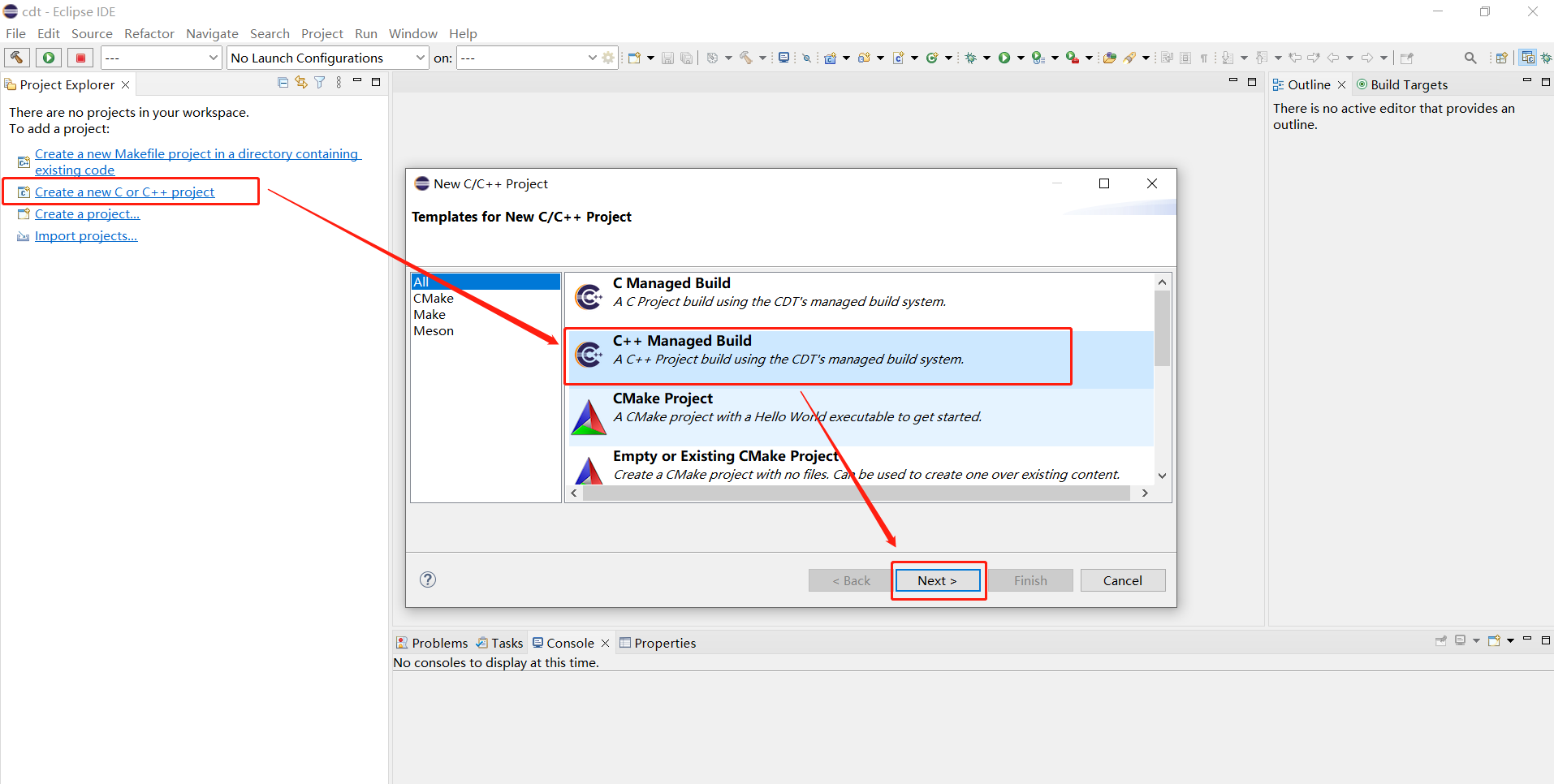The image size is (1554, 784).
Task: Click the template list vertical scrollbar thumb
Action: pos(1162,329)
